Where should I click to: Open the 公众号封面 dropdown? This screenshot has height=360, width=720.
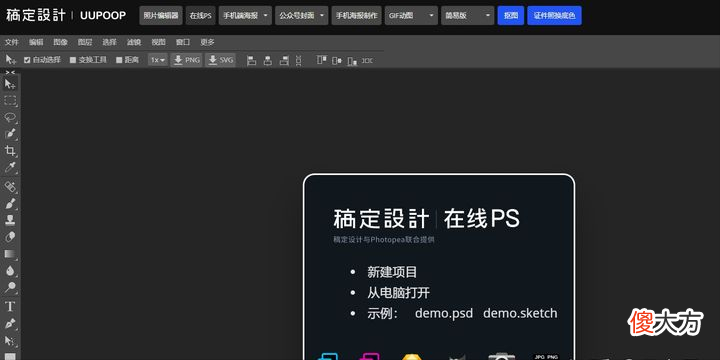click(x=302, y=16)
